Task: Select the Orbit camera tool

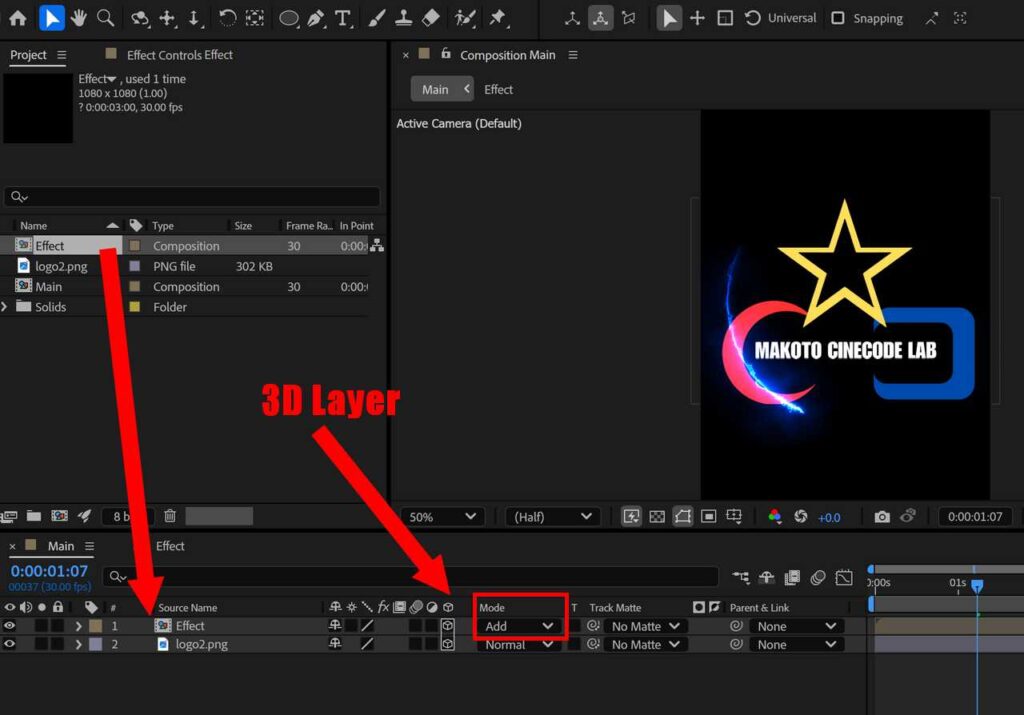Action: tap(140, 18)
